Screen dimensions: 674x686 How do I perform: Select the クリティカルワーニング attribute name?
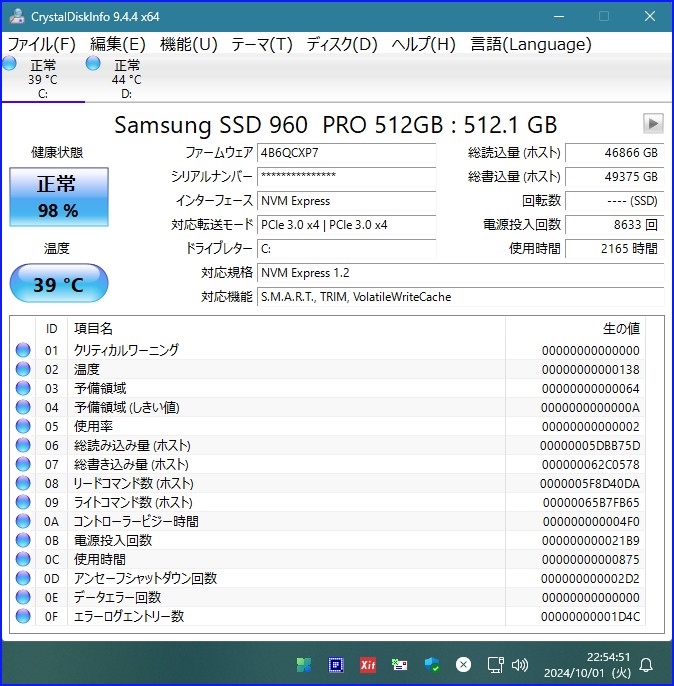tap(126, 350)
